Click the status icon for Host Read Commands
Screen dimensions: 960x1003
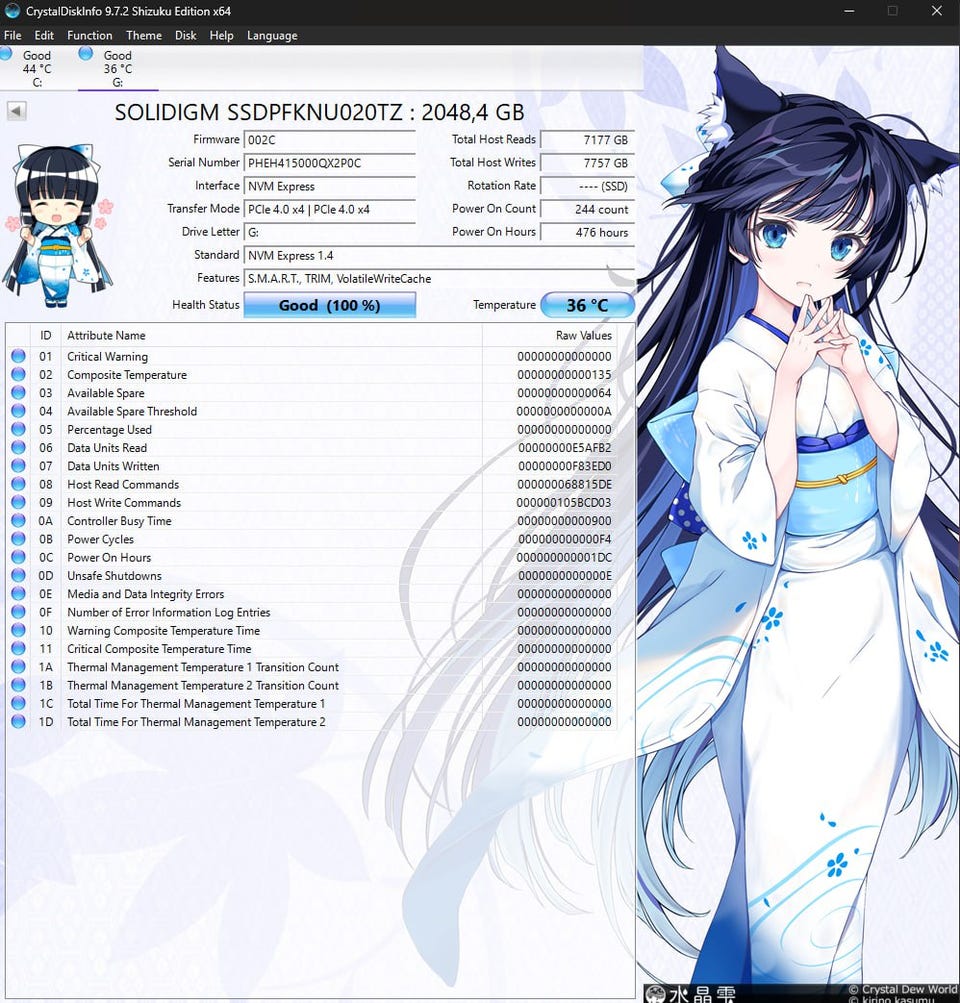19,484
